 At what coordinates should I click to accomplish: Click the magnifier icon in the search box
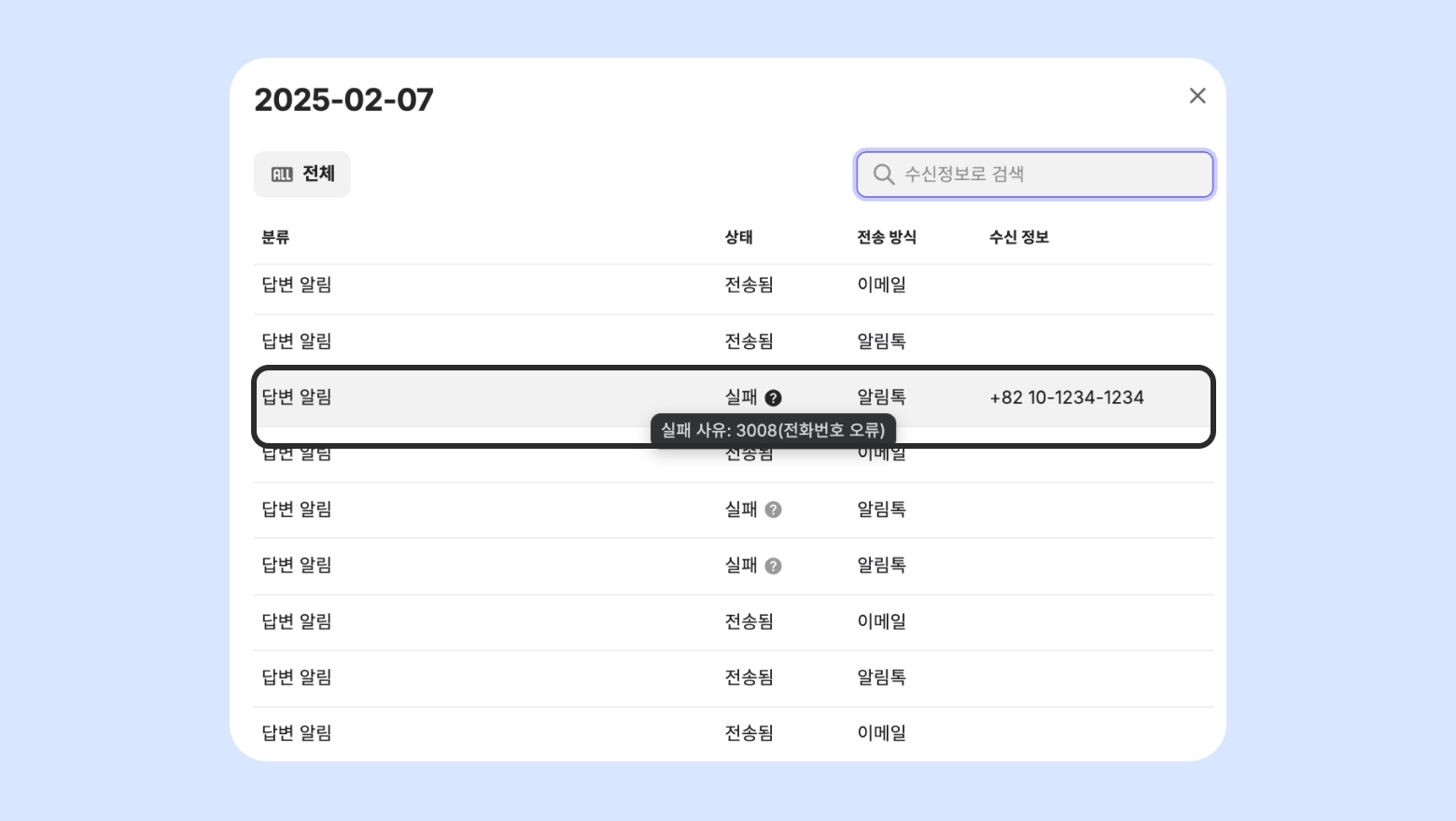click(x=883, y=174)
